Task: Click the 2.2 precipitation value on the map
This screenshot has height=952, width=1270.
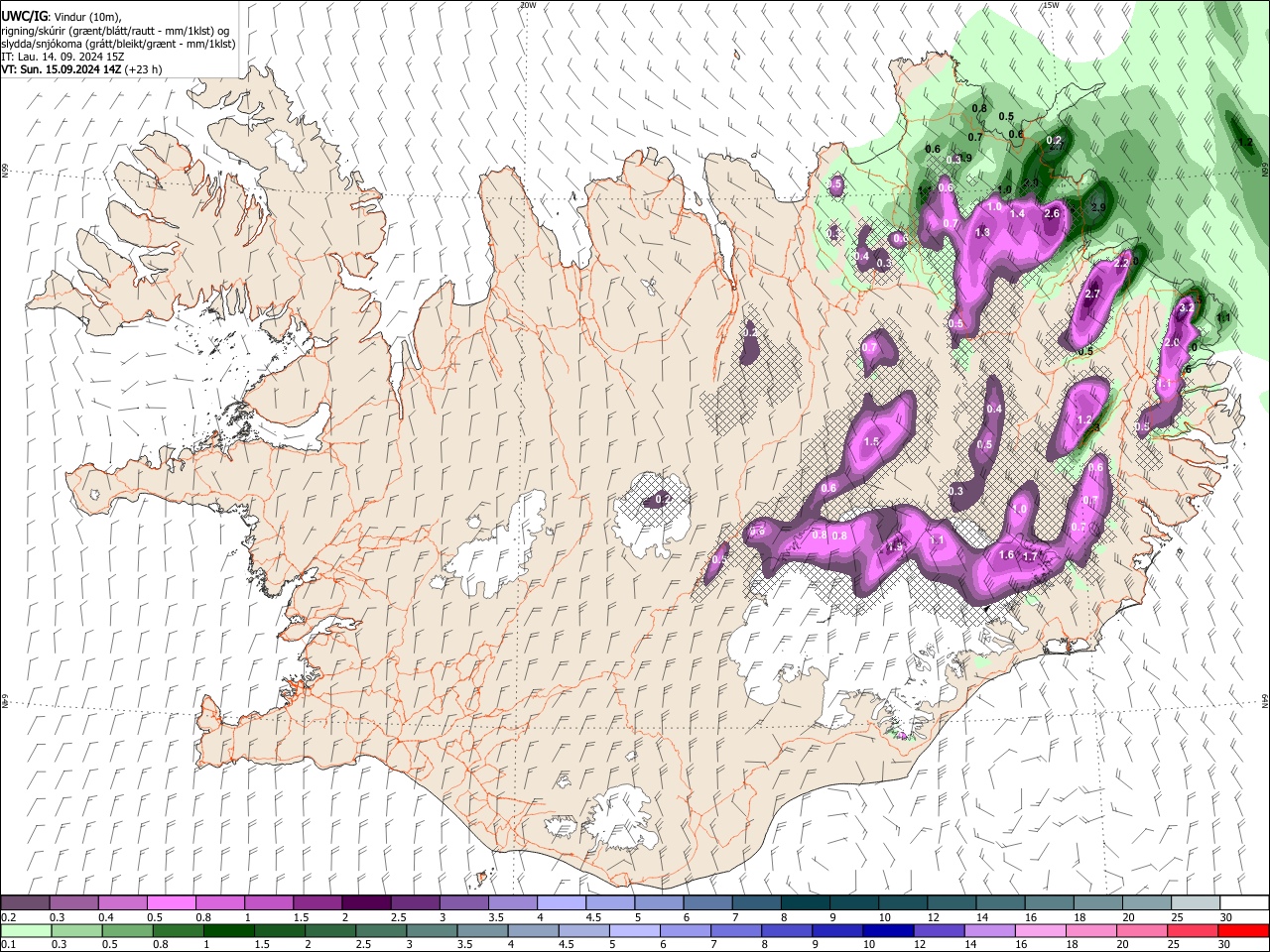Action: tap(1122, 263)
